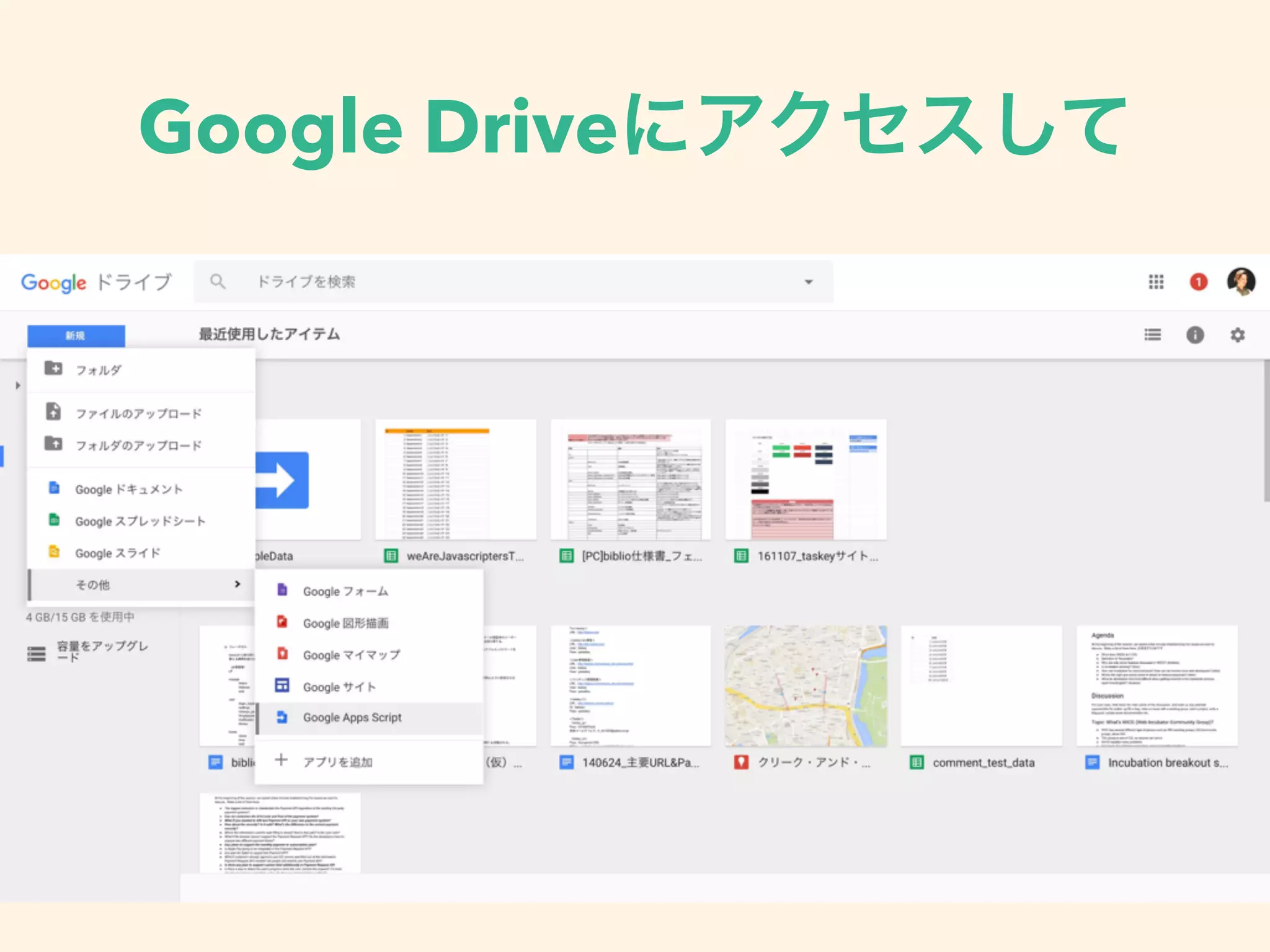Click アプリを追加 option
Viewport: 1270px width, 952px height.
(337, 762)
